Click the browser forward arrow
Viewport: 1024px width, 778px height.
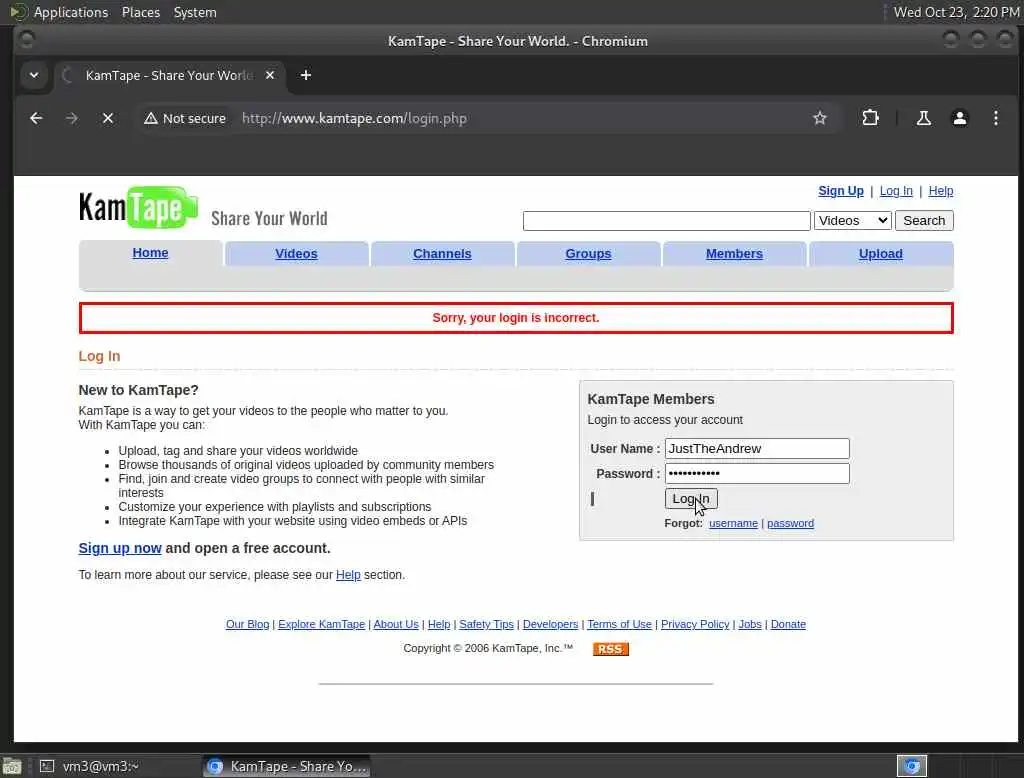(72, 118)
